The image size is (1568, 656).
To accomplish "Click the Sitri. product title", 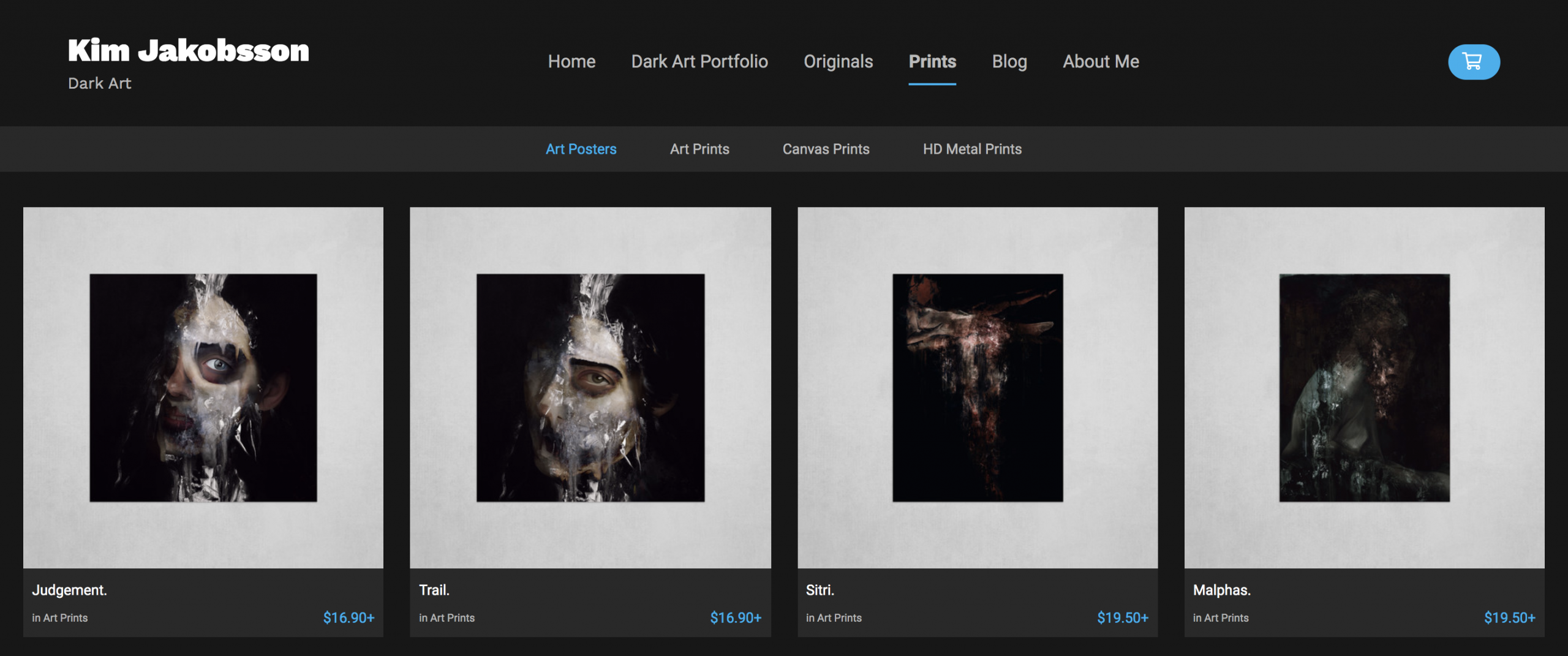I will 820,590.
